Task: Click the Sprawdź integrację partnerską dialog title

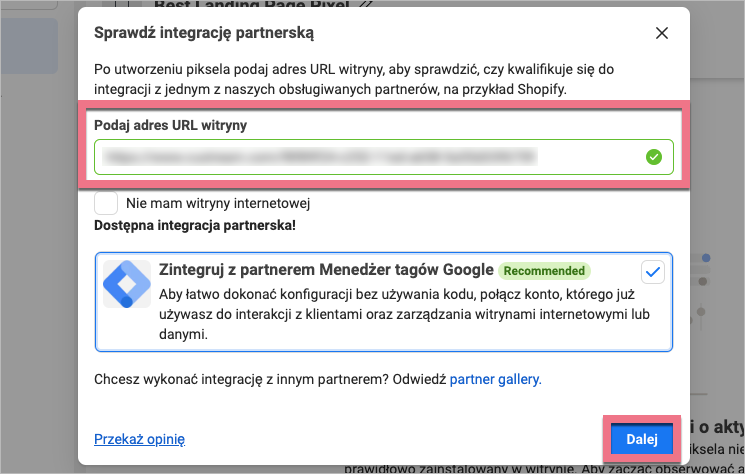Action: pyautogui.click(x=204, y=33)
